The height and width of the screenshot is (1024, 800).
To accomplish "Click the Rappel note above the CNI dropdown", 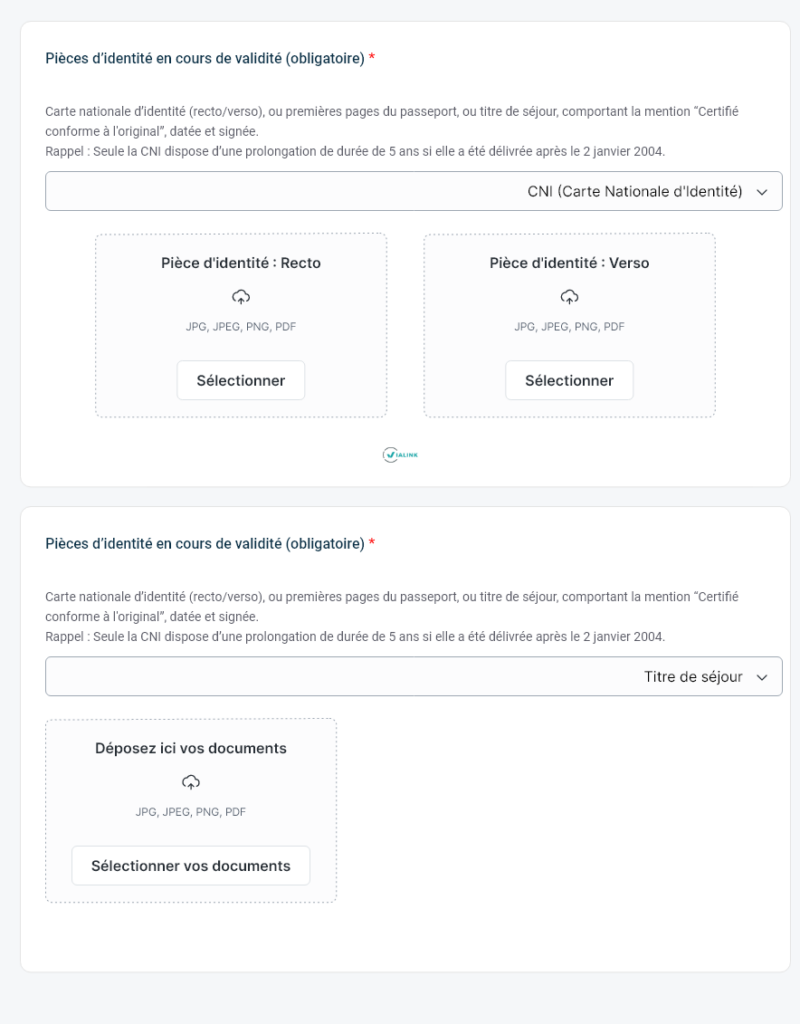I will [355, 151].
